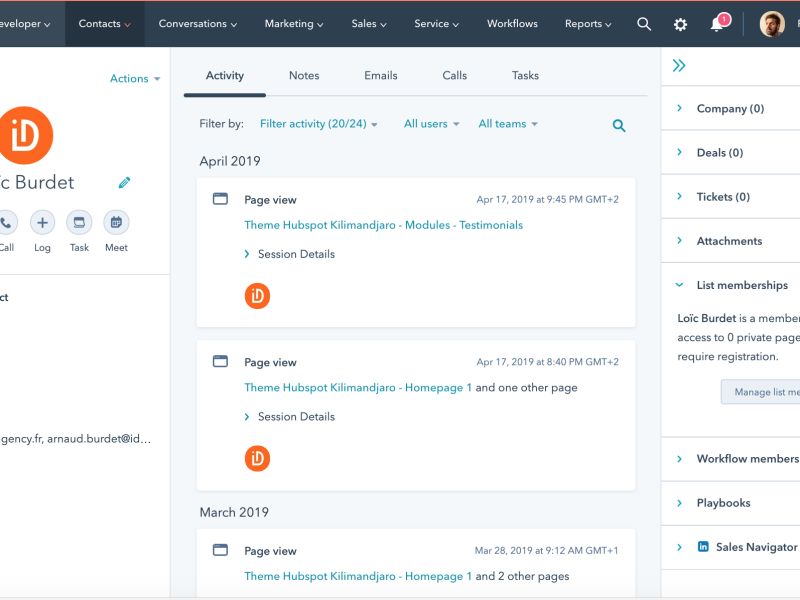Open the All teams filter dropdown
Viewport: 800px width, 600px height.
(508, 124)
